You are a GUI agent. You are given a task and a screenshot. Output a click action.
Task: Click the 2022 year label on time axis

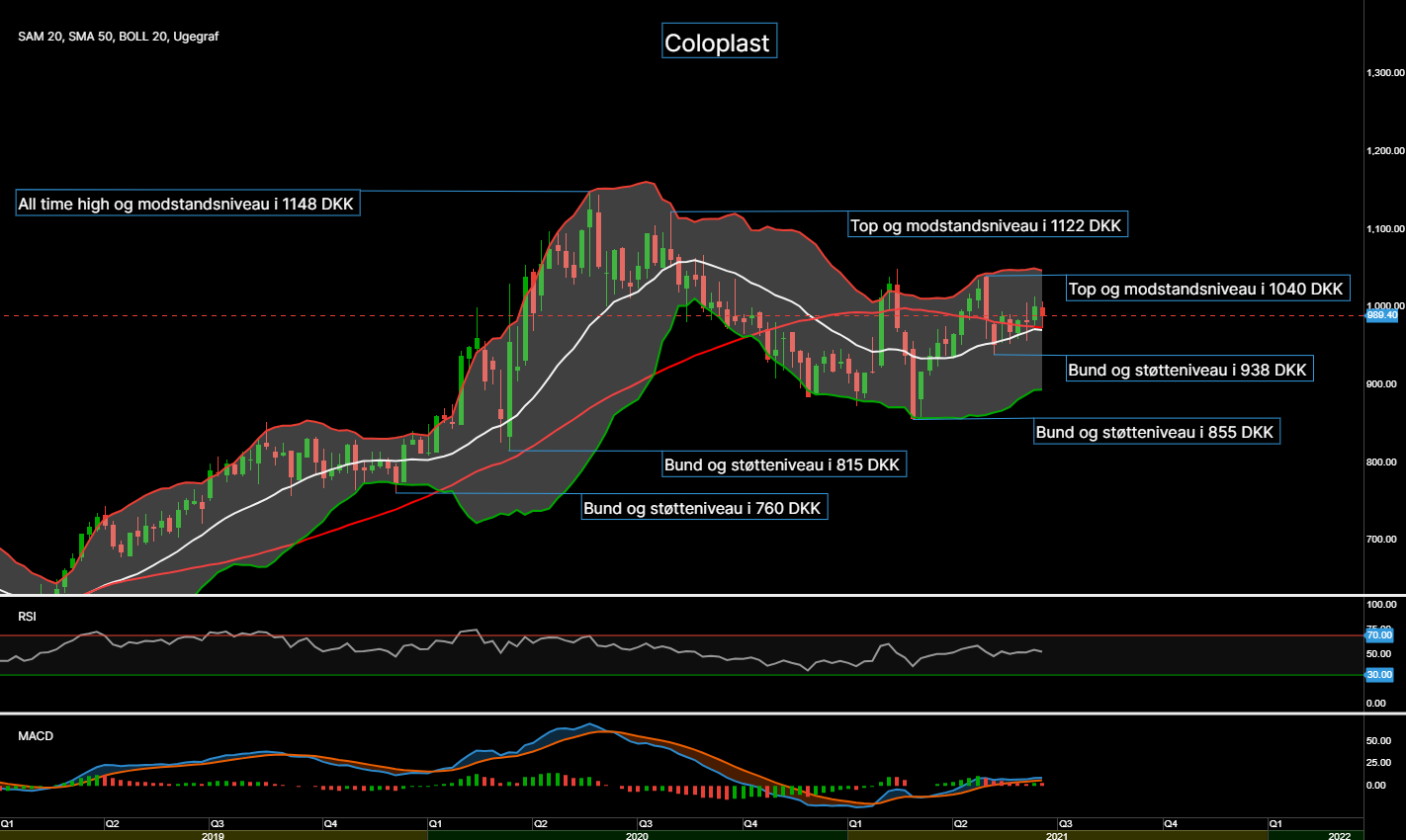1340,836
